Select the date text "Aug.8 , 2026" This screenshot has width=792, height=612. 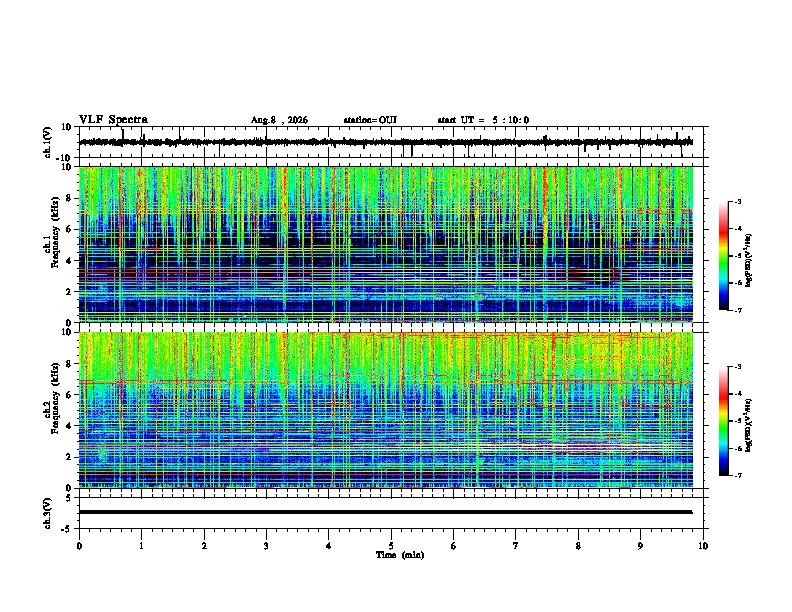coord(279,120)
